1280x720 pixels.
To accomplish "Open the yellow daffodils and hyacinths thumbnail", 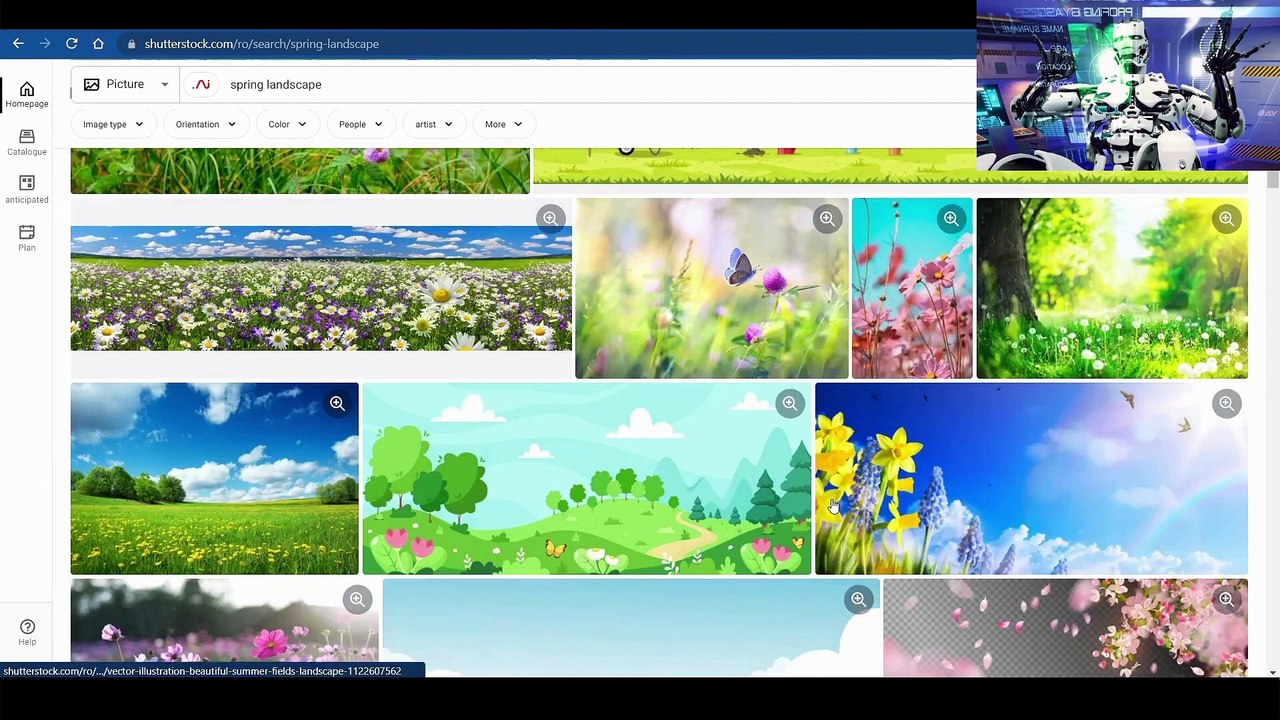I will pos(1031,479).
